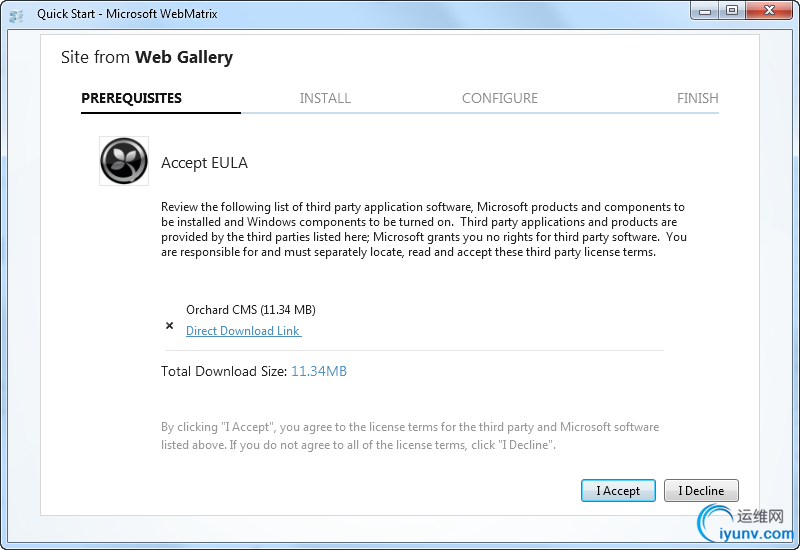Screen dimensions: 800x550
Task: Click the WebMatrix icon in title bar
Action: pos(16,15)
